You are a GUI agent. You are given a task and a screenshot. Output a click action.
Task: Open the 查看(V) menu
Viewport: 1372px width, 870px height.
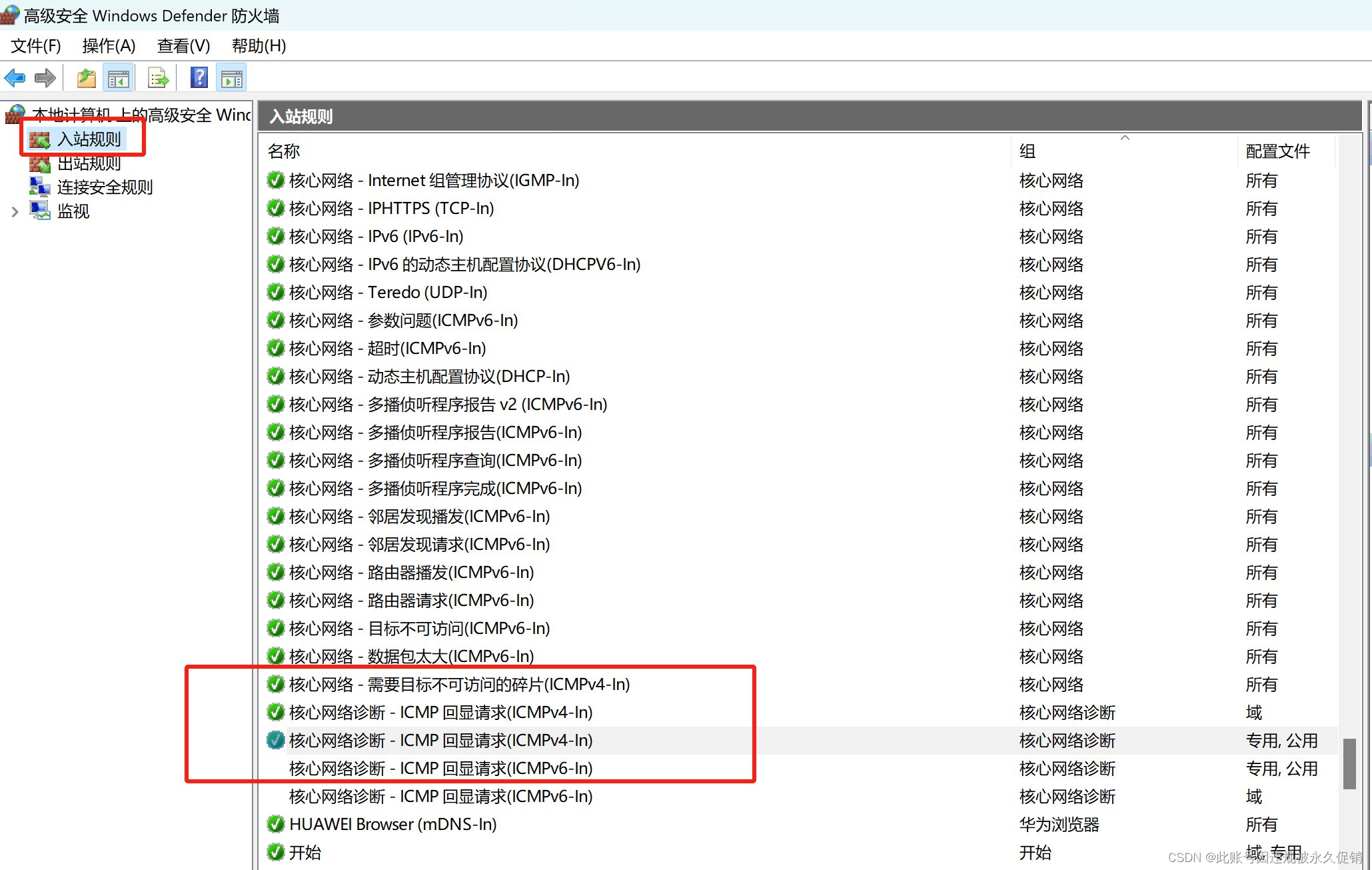coord(183,46)
